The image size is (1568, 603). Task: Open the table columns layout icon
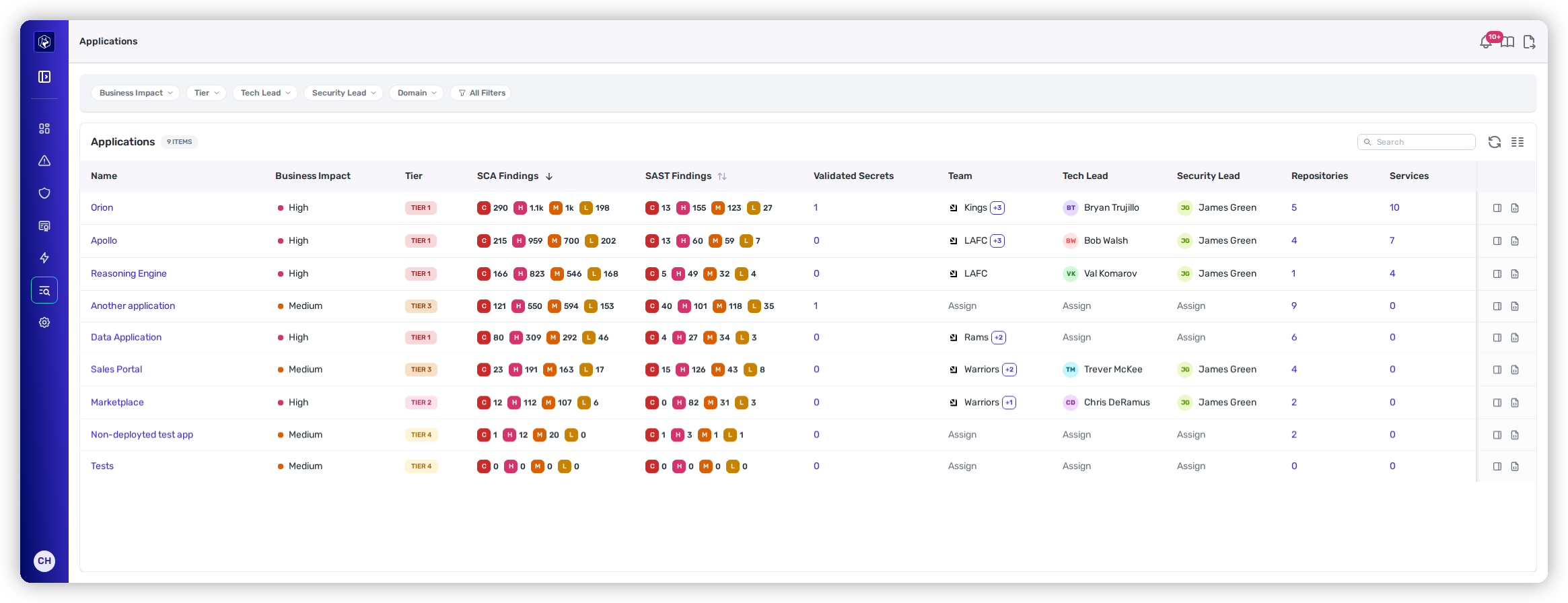coord(1518,142)
